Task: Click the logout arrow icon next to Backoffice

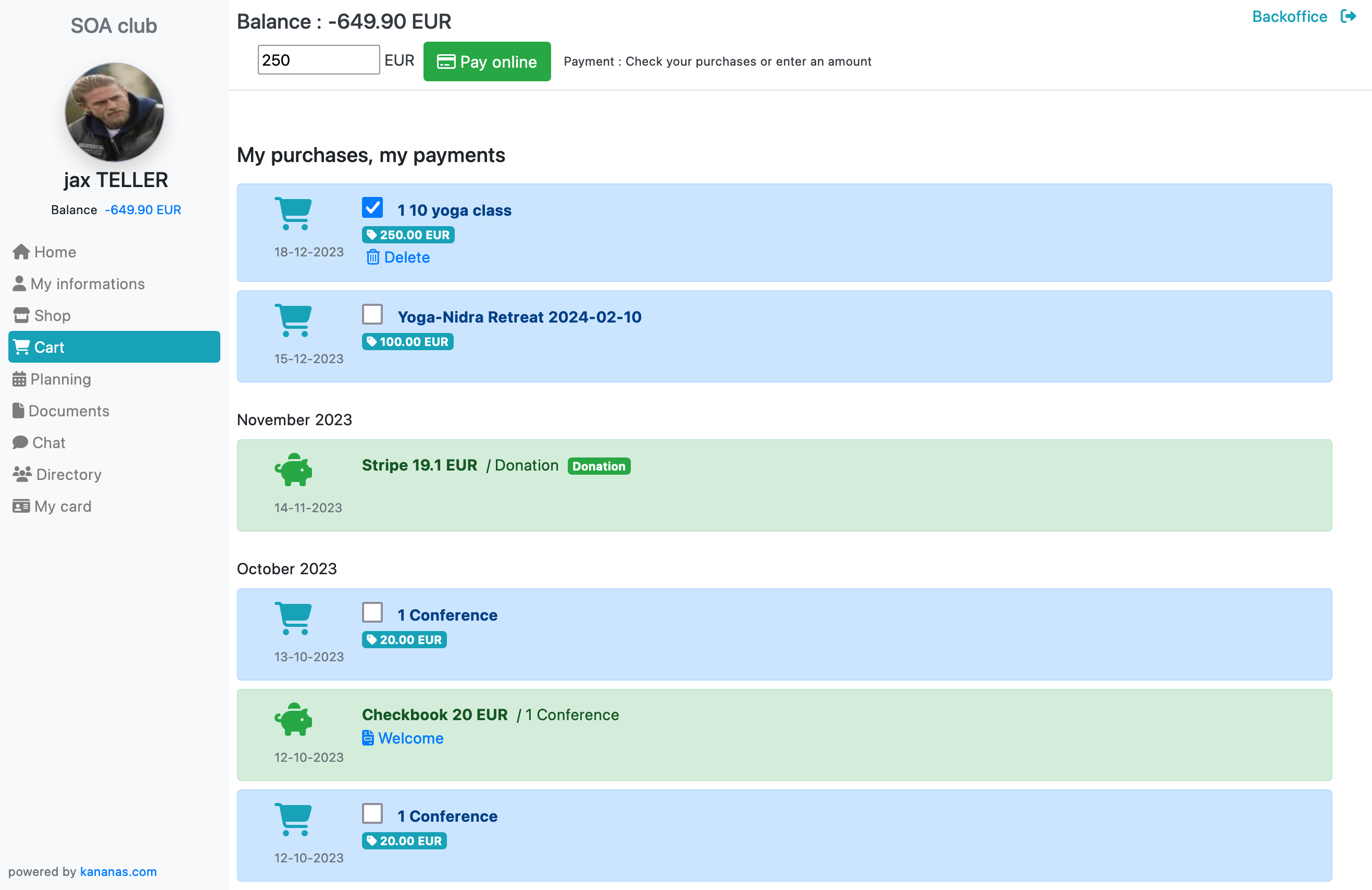Action: pyautogui.click(x=1348, y=16)
